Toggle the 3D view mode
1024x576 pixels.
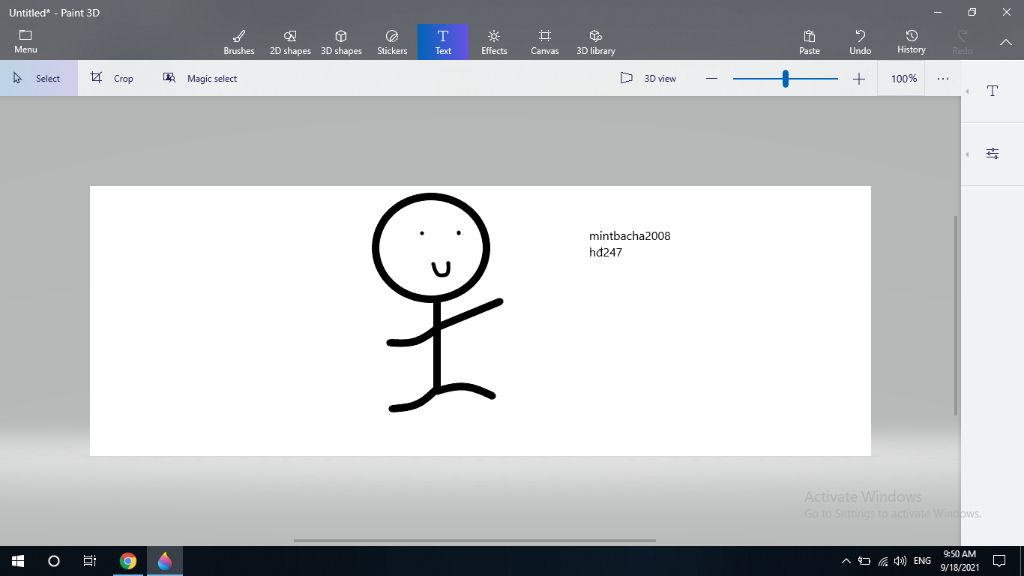[648, 78]
